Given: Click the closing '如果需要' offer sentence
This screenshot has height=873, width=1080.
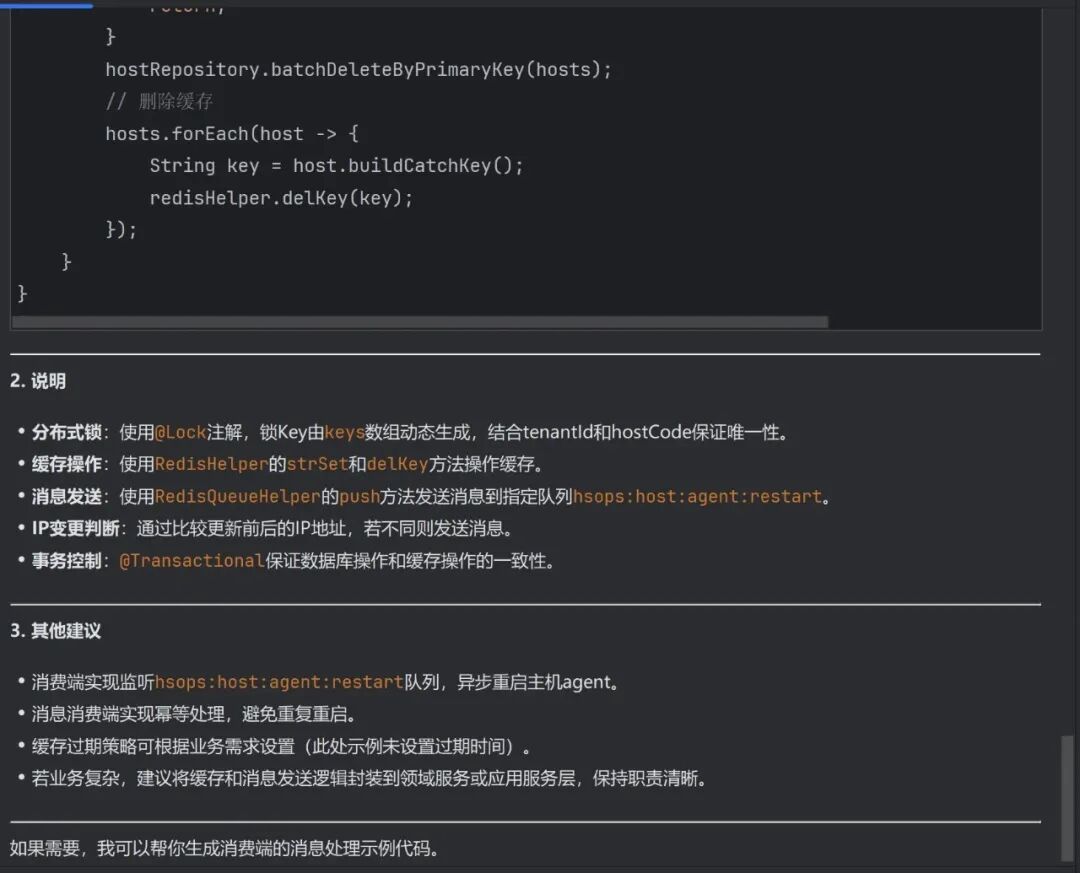Looking at the screenshot, I should point(224,849).
